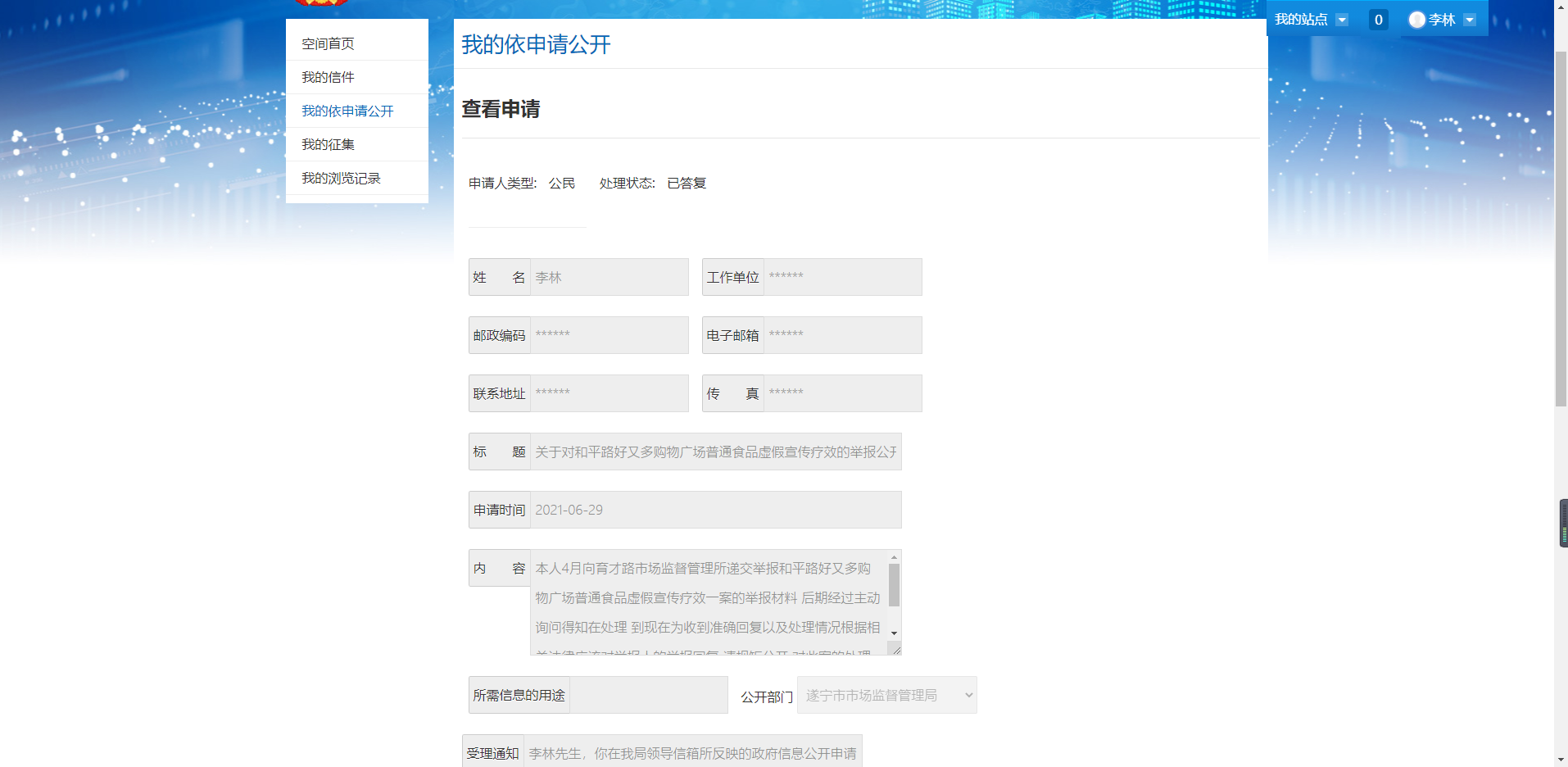Click the 标题 title input field
Viewport: 1568px width, 767px height.
click(x=715, y=452)
